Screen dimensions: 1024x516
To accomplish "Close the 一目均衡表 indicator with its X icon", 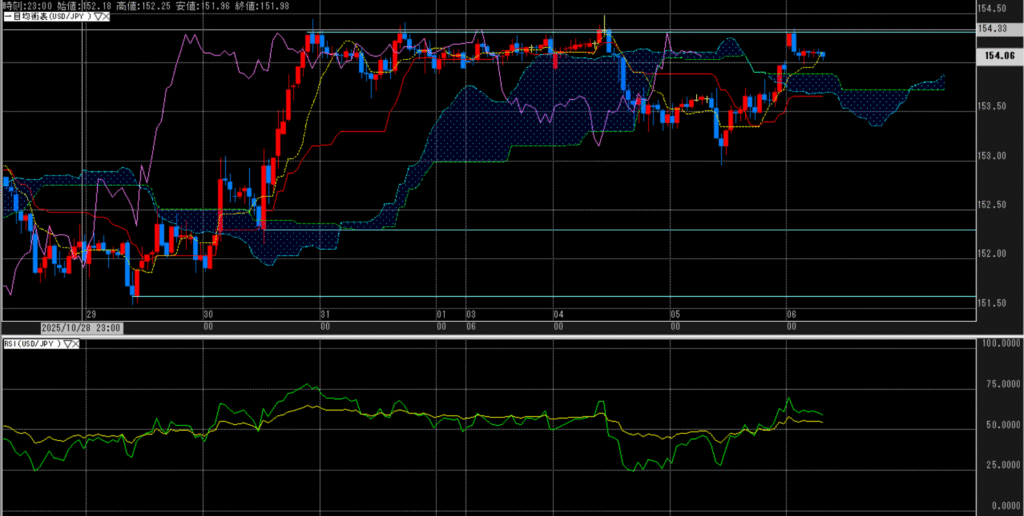I will coord(105,17).
